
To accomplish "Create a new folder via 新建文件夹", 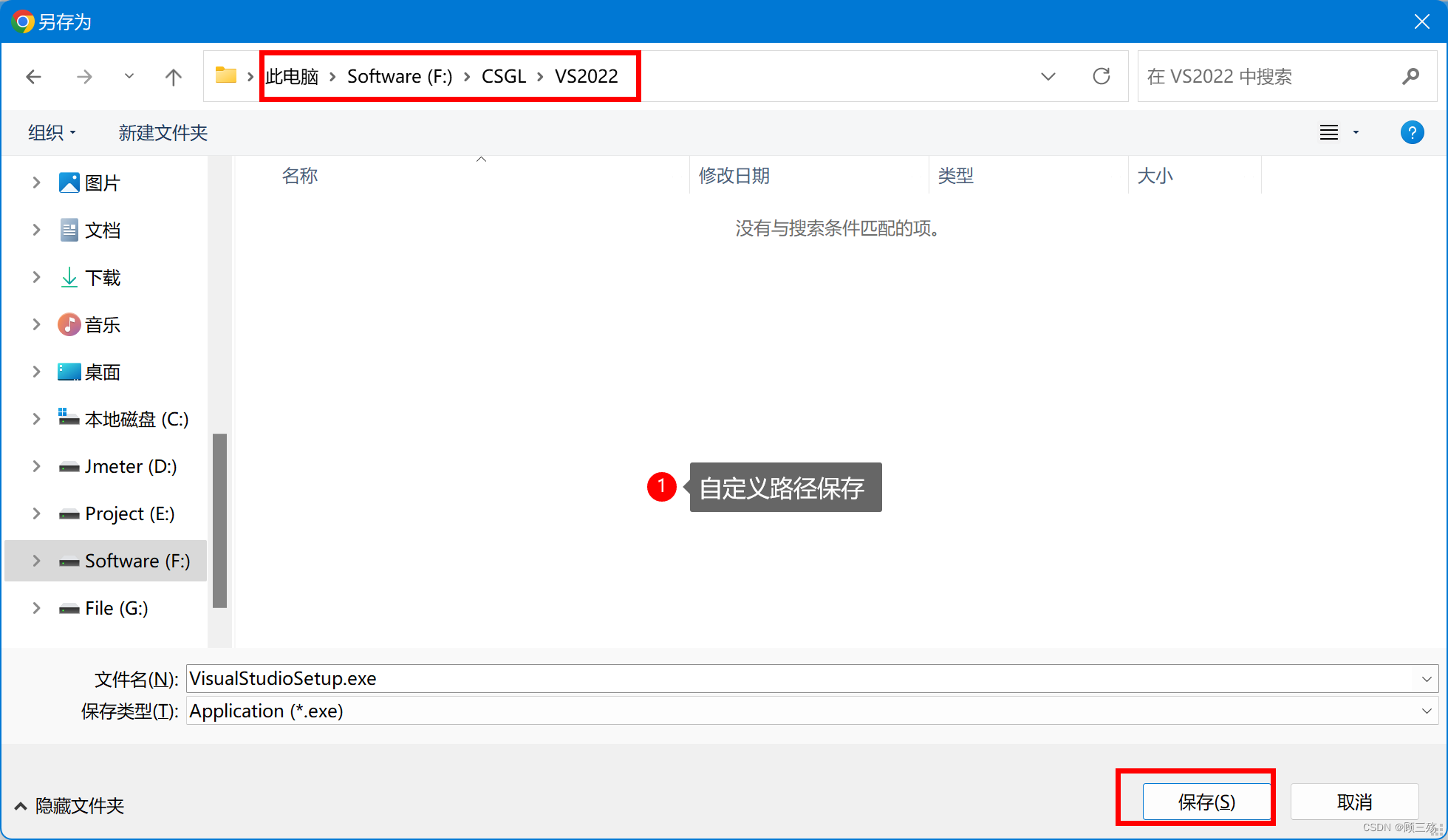I will click(163, 132).
